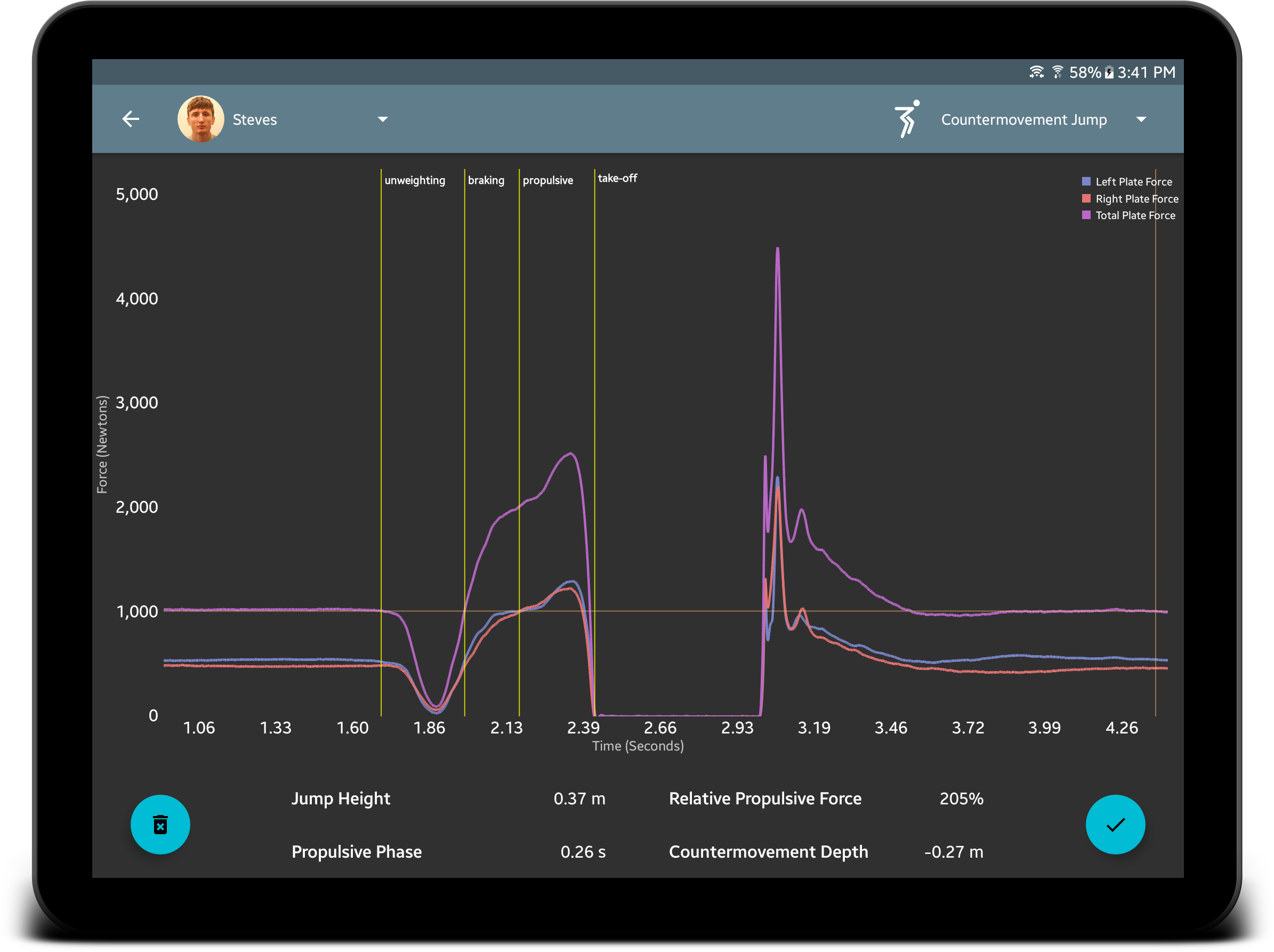This screenshot has width=1274, height=952.
Task: Expand the Steves athlete dropdown arrow
Action: (x=382, y=119)
